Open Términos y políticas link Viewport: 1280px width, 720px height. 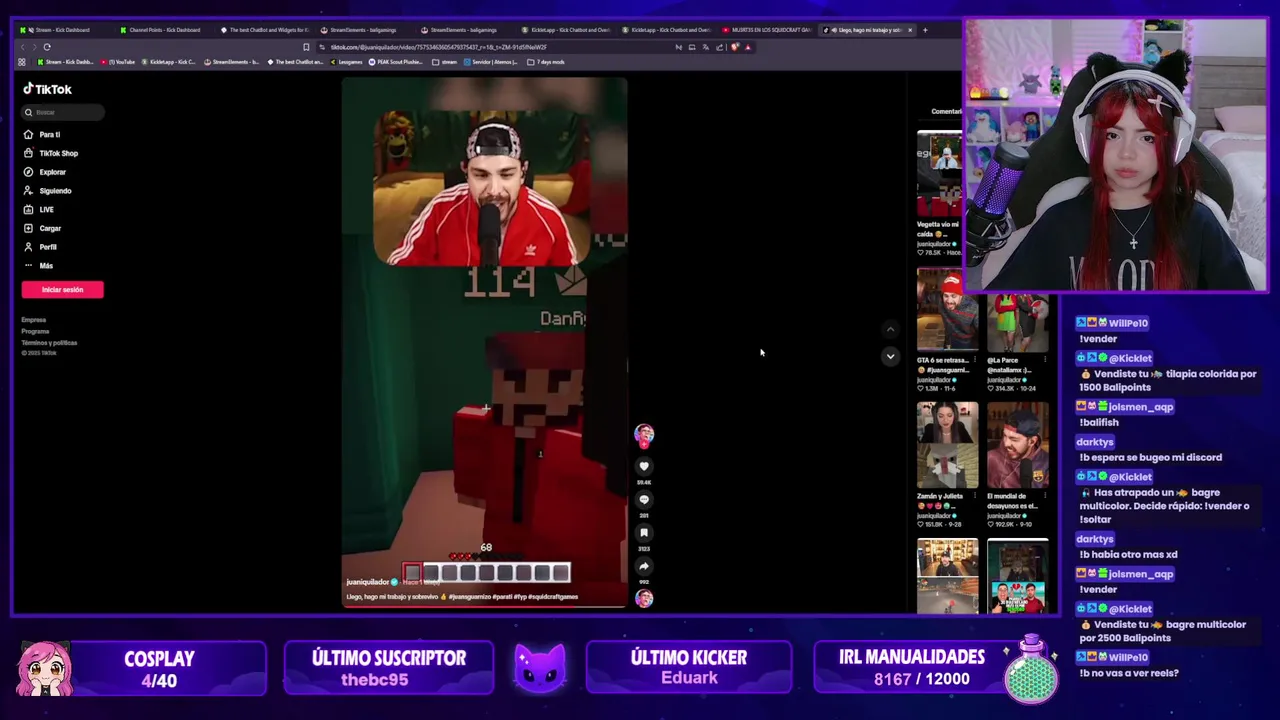click(49, 343)
